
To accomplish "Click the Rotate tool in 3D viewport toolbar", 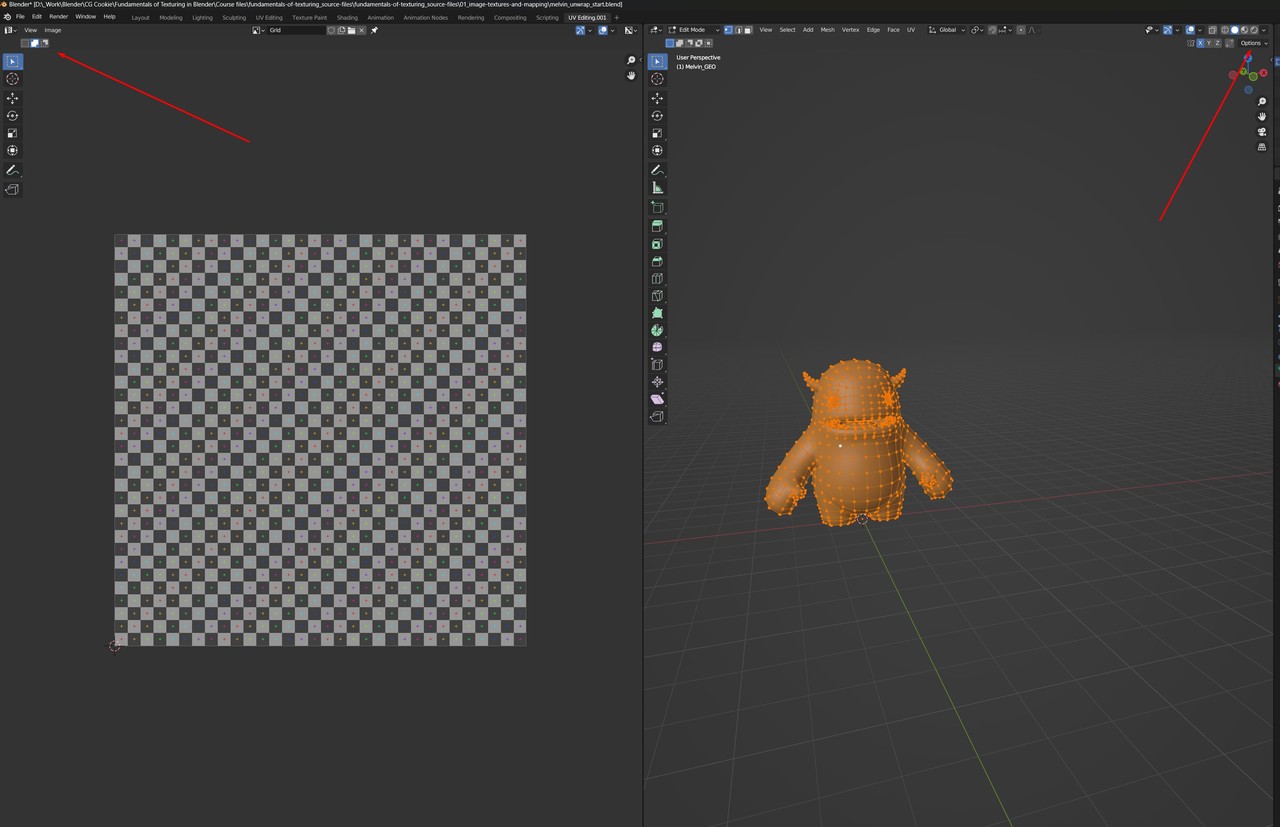I will click(x=657, y=116).
